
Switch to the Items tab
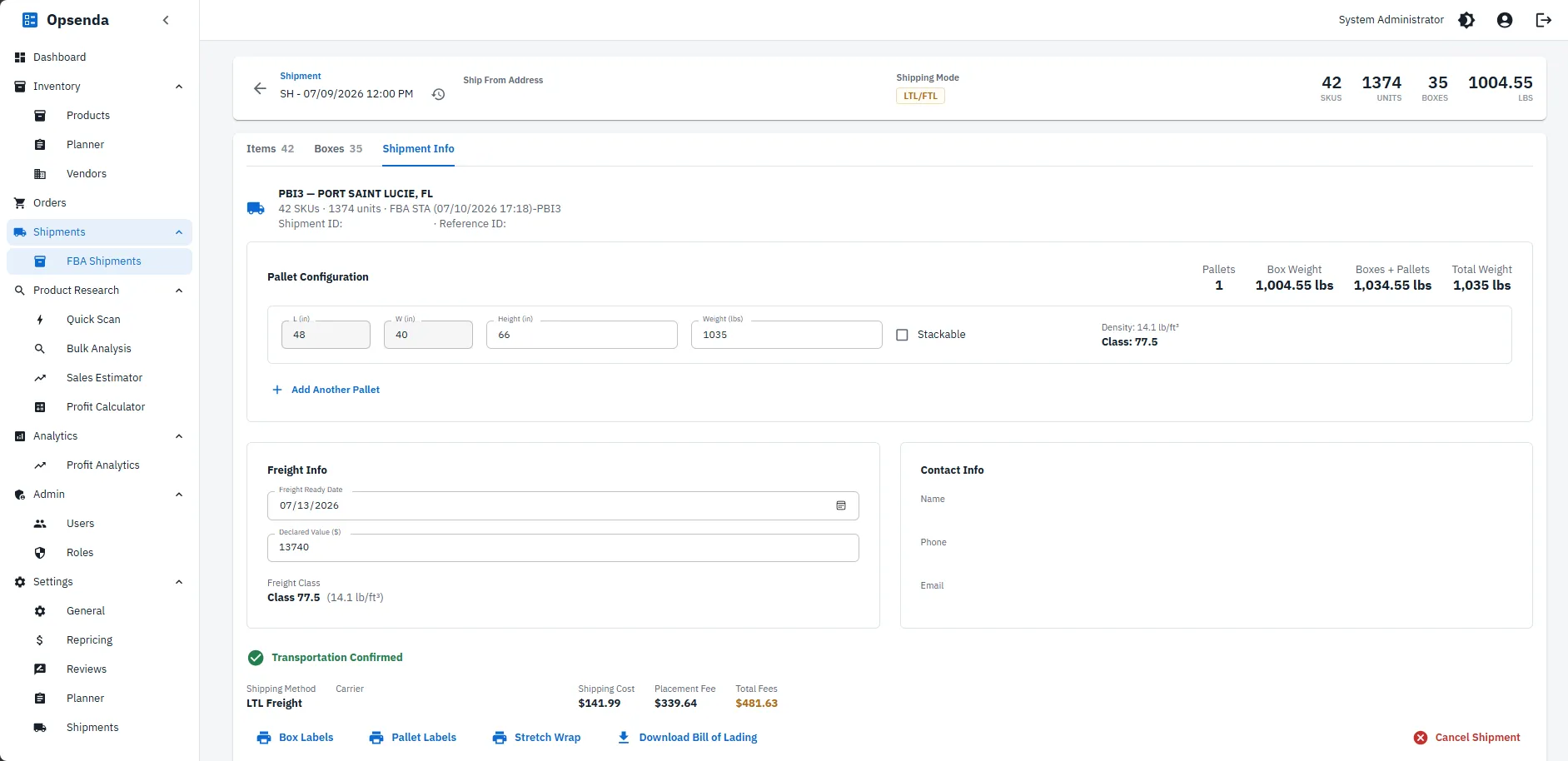point(270,149)
